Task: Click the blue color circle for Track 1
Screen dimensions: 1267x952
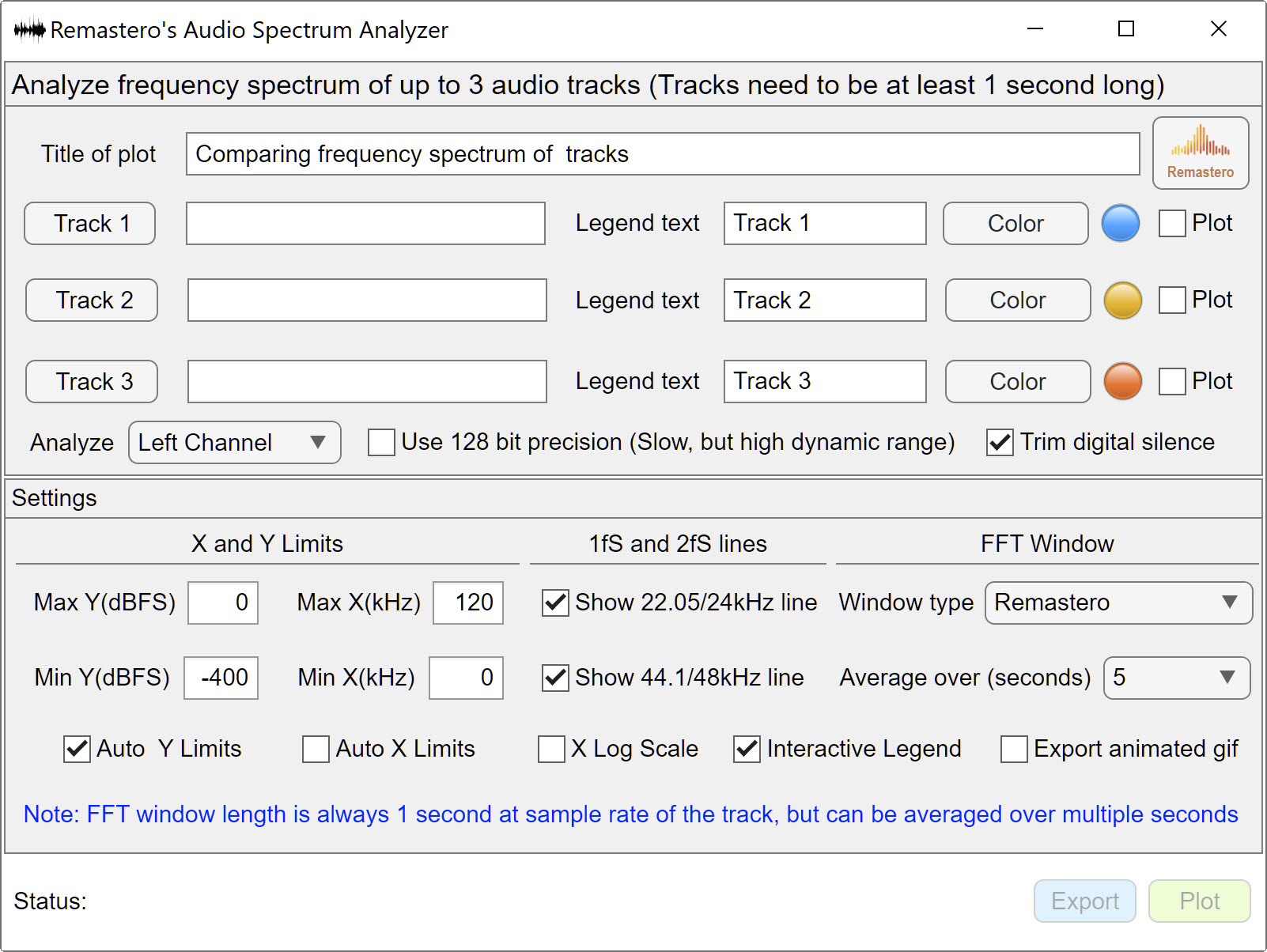Action: tap(1121, 223)
